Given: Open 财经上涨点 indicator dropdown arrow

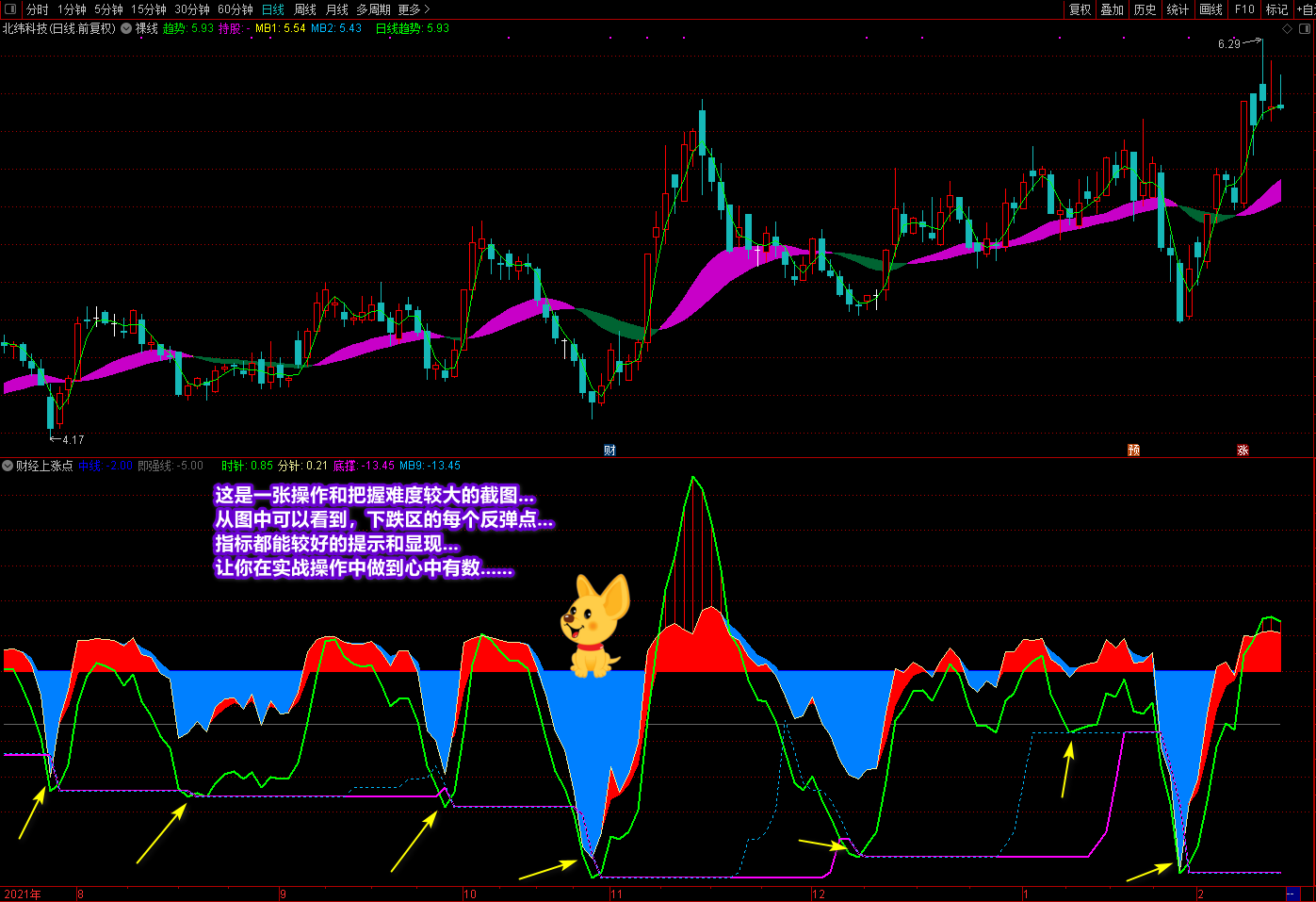Looking at the screenshot, I should (x=8, y=466).
